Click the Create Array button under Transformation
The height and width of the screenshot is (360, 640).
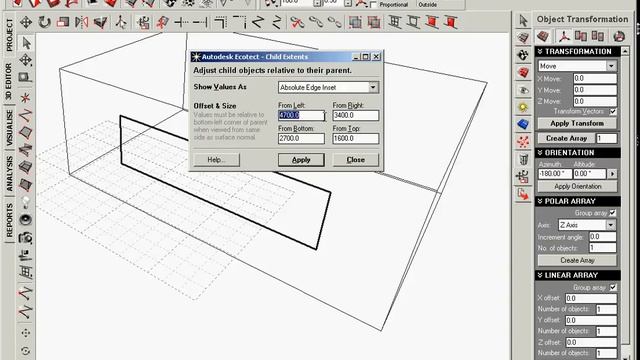[x=566, y=138]
